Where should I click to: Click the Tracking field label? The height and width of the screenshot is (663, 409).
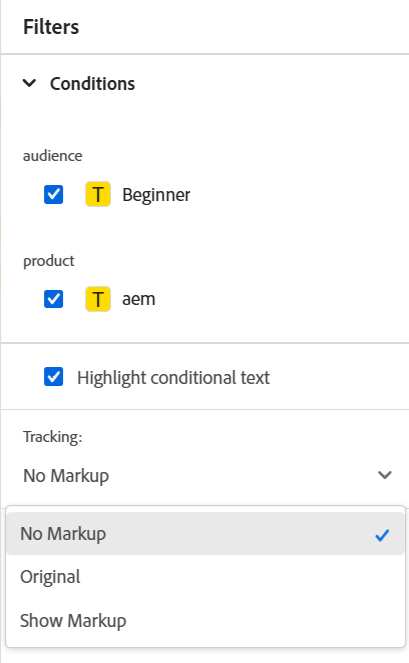[x=52, y=437]
